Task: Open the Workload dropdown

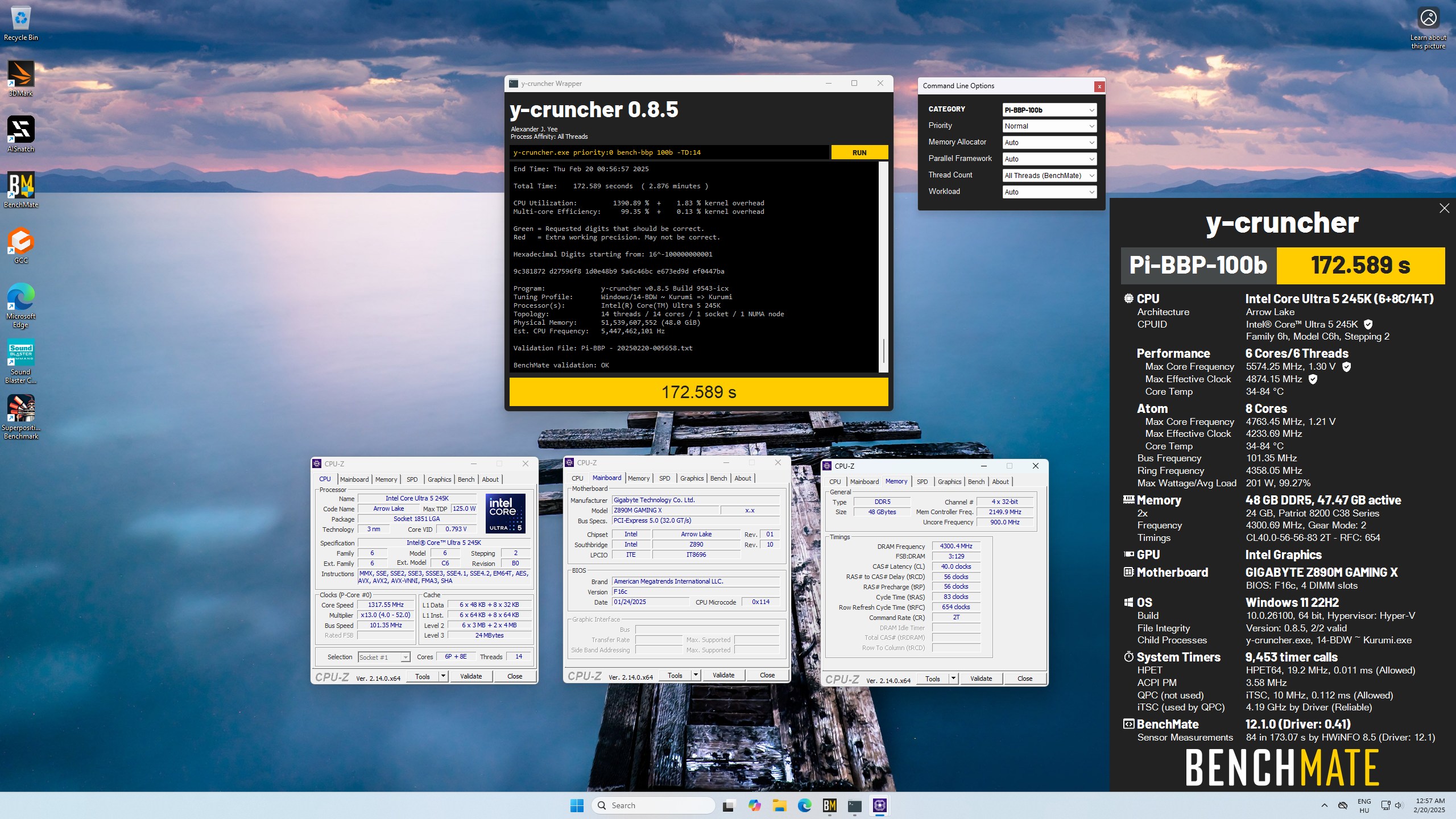Action: point(1049,192)
